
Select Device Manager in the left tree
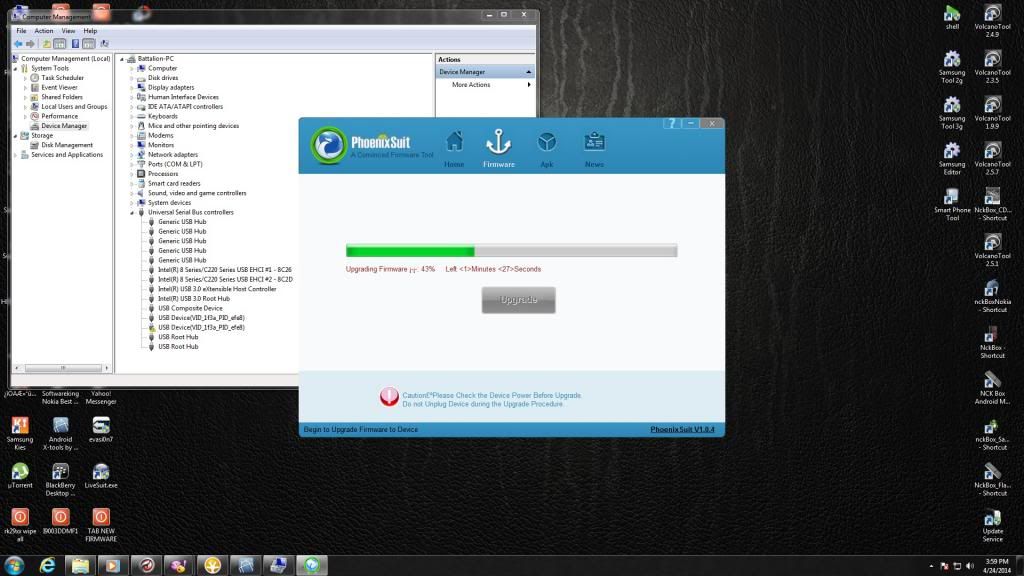pos(63,125)
